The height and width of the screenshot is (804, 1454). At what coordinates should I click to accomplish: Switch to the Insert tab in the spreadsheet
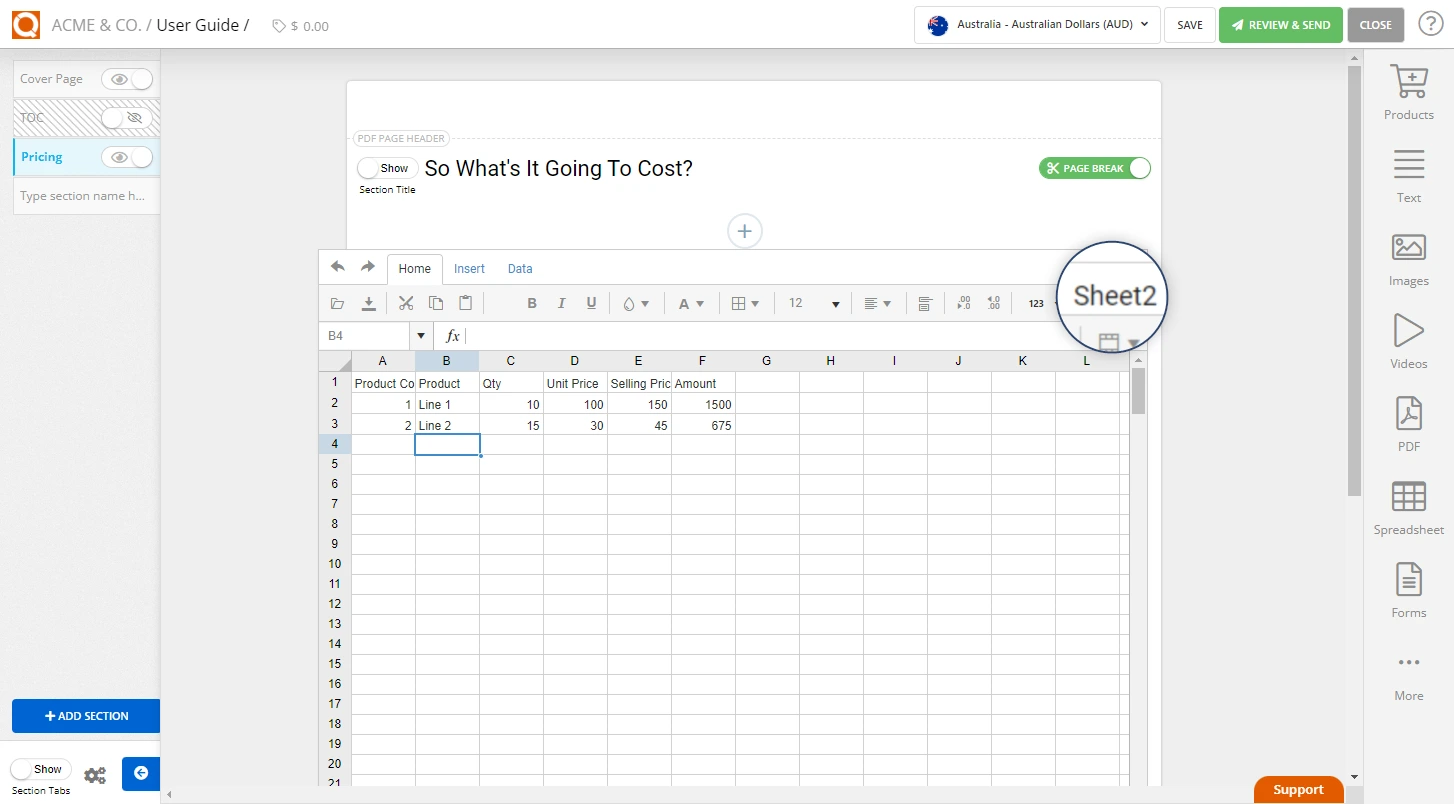pyautogui.click(x=469, y=268)
